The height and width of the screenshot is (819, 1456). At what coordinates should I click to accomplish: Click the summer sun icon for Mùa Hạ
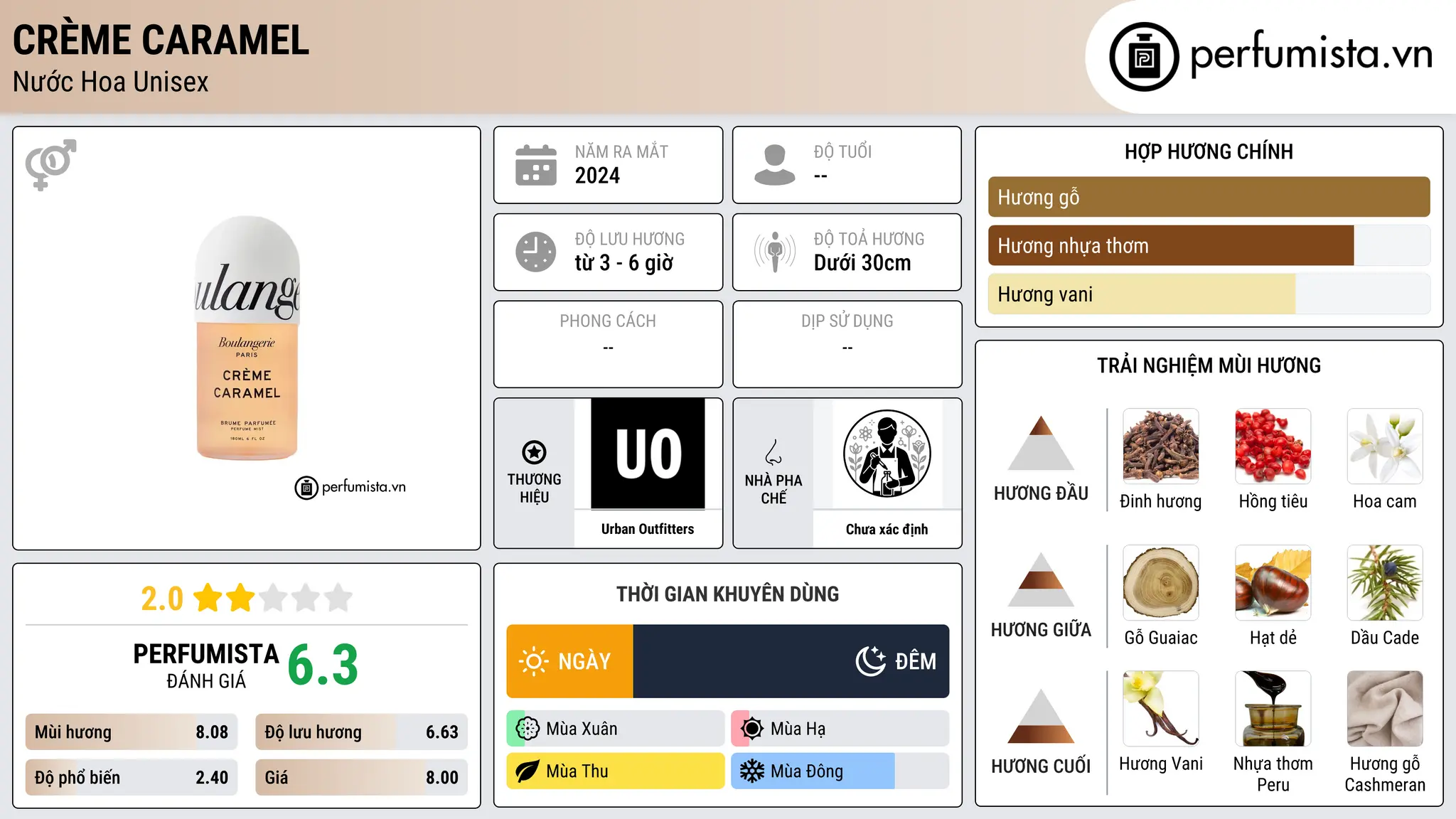pos(752,729)
